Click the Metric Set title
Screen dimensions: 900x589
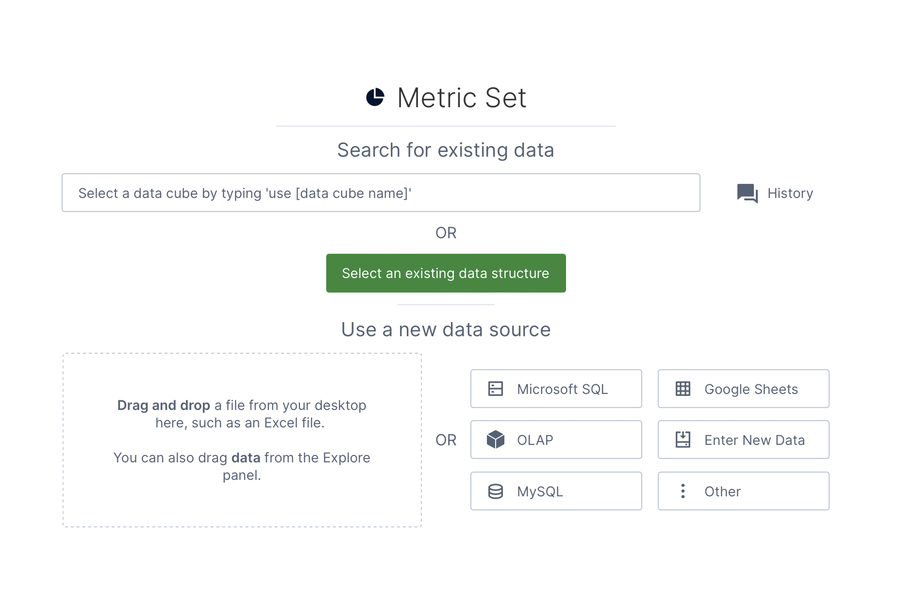(x=462, y=97)
